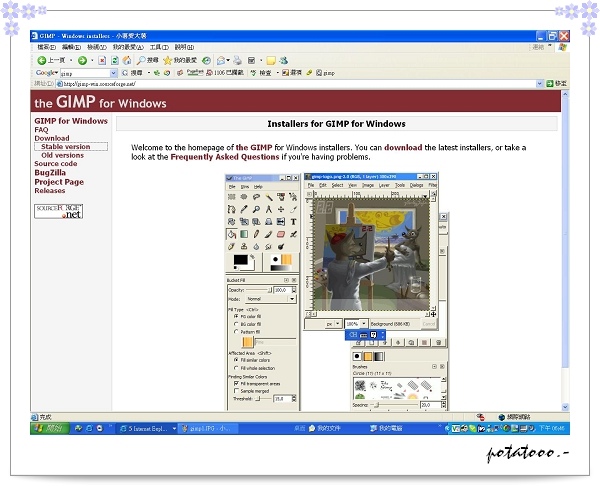Image resolution: width=600 pixels, height=486 pixels.
Task: Stop page loading with the red X icon
Action: tap(102, 60)
